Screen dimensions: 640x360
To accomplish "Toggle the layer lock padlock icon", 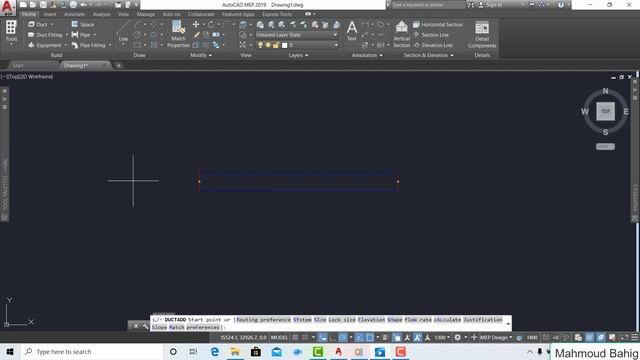I will (276, 45).
